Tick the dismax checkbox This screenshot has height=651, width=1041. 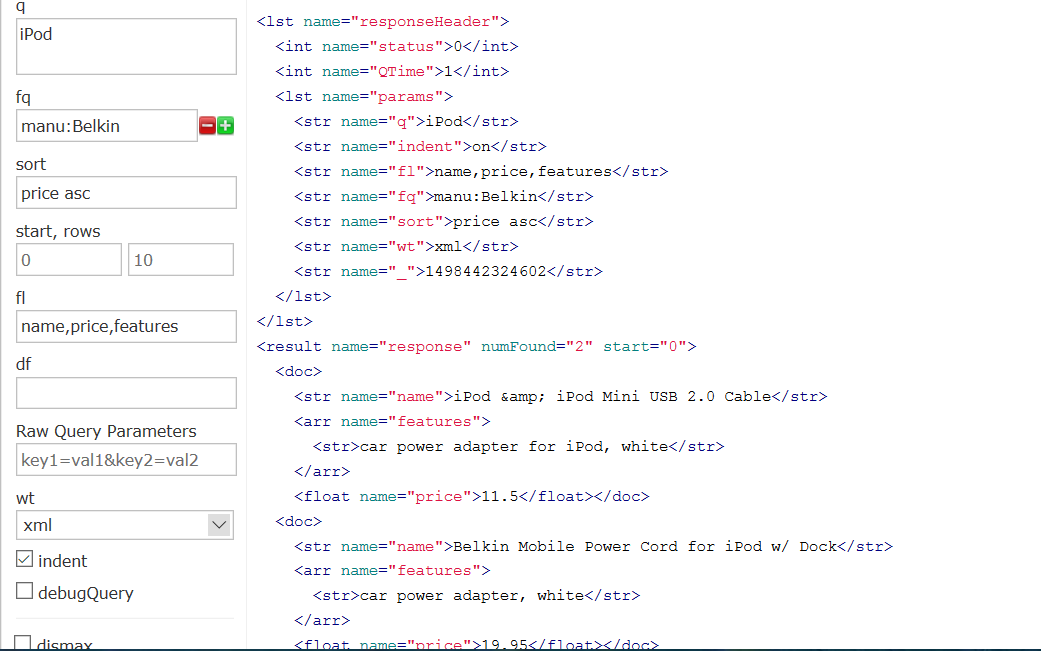(23, 642)
